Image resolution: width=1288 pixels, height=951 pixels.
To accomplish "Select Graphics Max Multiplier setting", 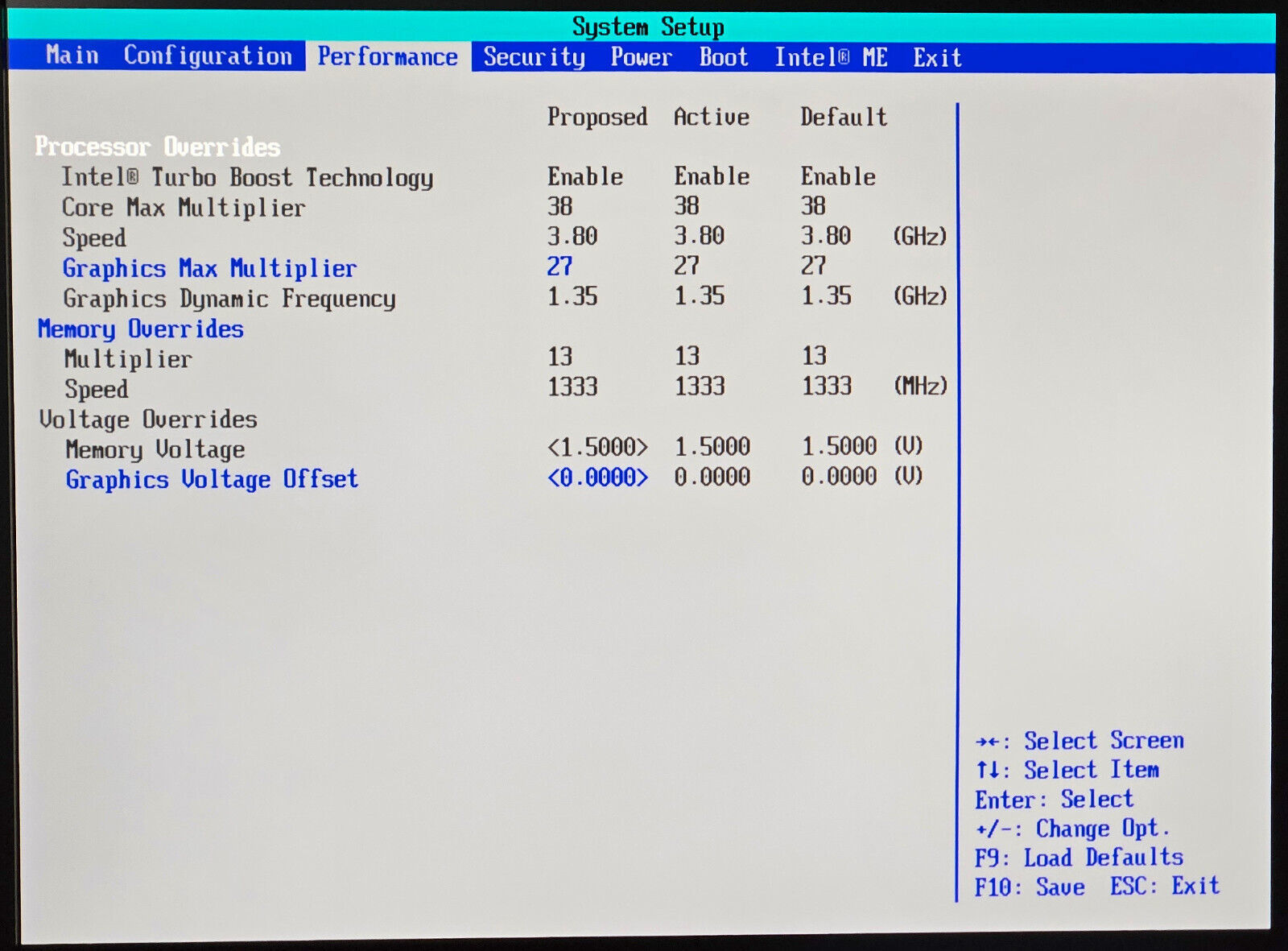I will [x=209, y=268].
